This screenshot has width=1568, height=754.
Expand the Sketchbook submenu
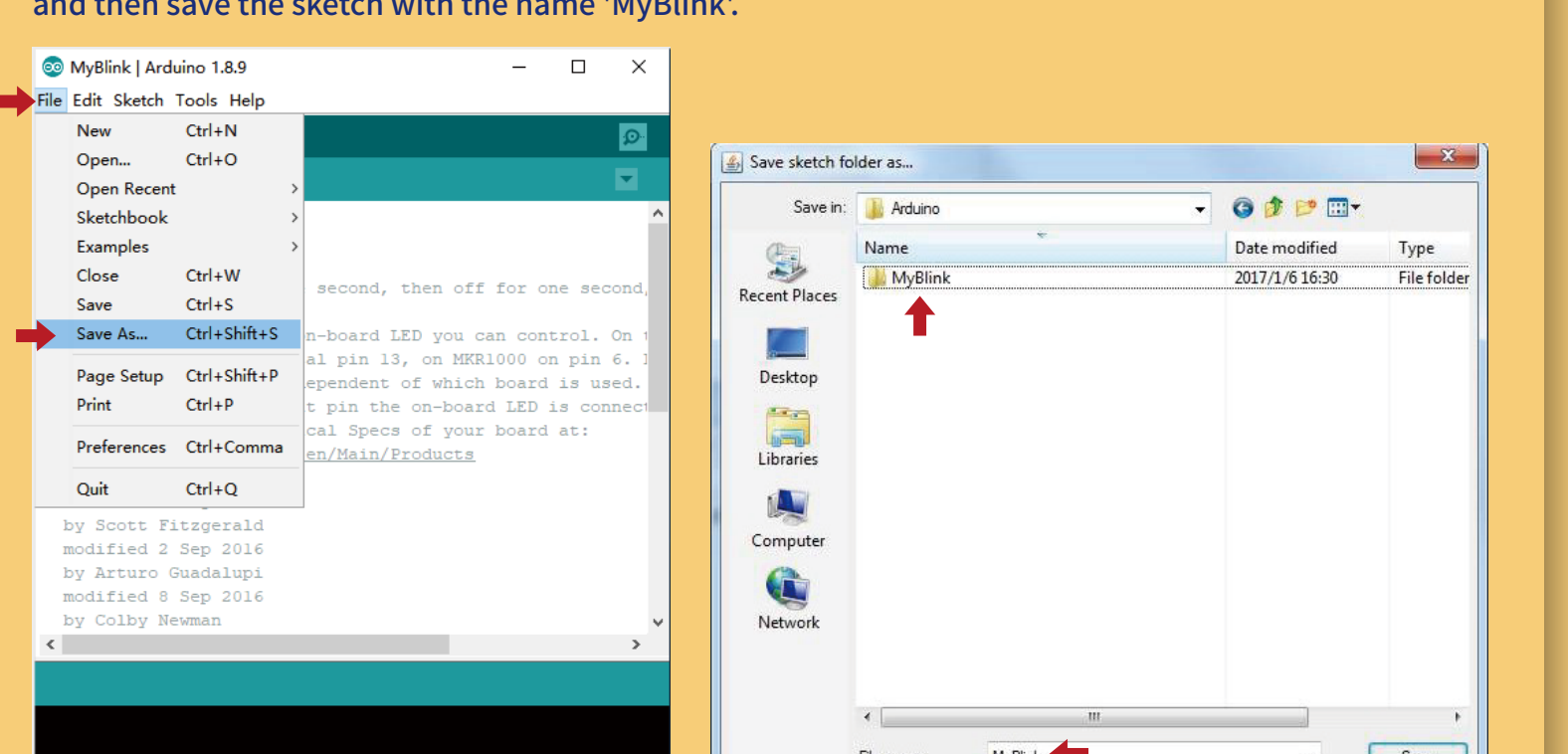168,217
